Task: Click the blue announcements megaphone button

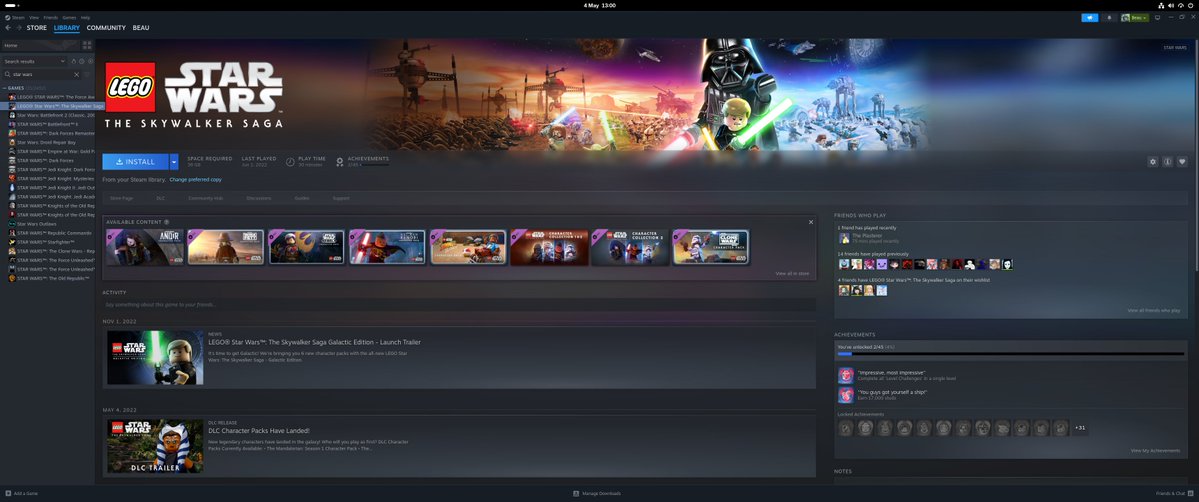Action: coord(1090,18)
